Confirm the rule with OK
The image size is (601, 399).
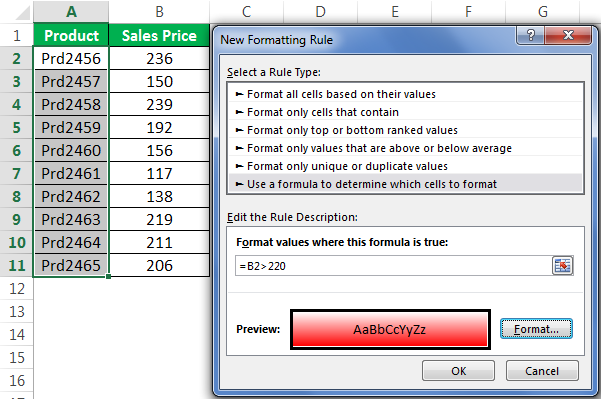(458, 371)
